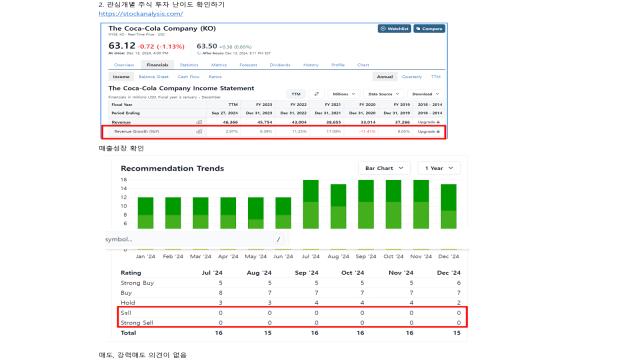
Task: Click the chart icon beside Revenue Growth row
Action: click(x=199, y=131)
